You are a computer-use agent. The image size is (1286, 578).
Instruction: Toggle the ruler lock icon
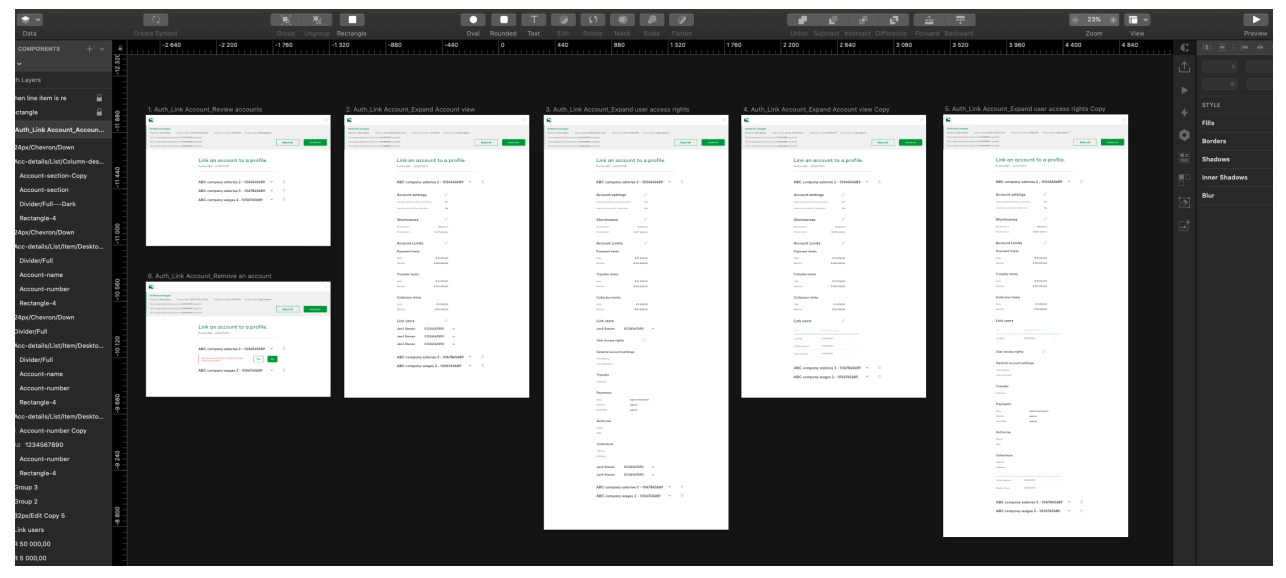tap(120, 47)
